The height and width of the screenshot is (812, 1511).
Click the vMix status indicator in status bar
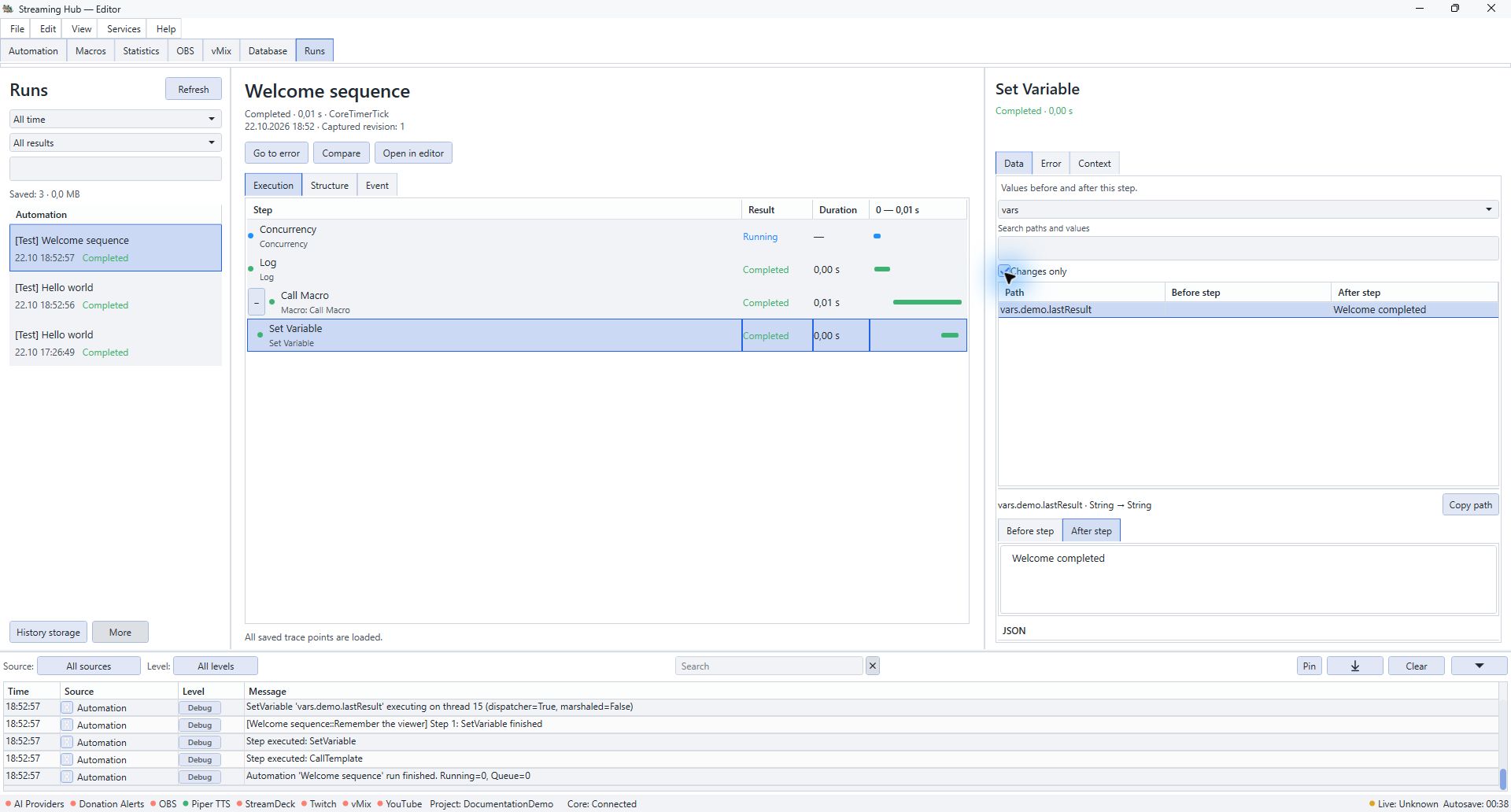357,803
